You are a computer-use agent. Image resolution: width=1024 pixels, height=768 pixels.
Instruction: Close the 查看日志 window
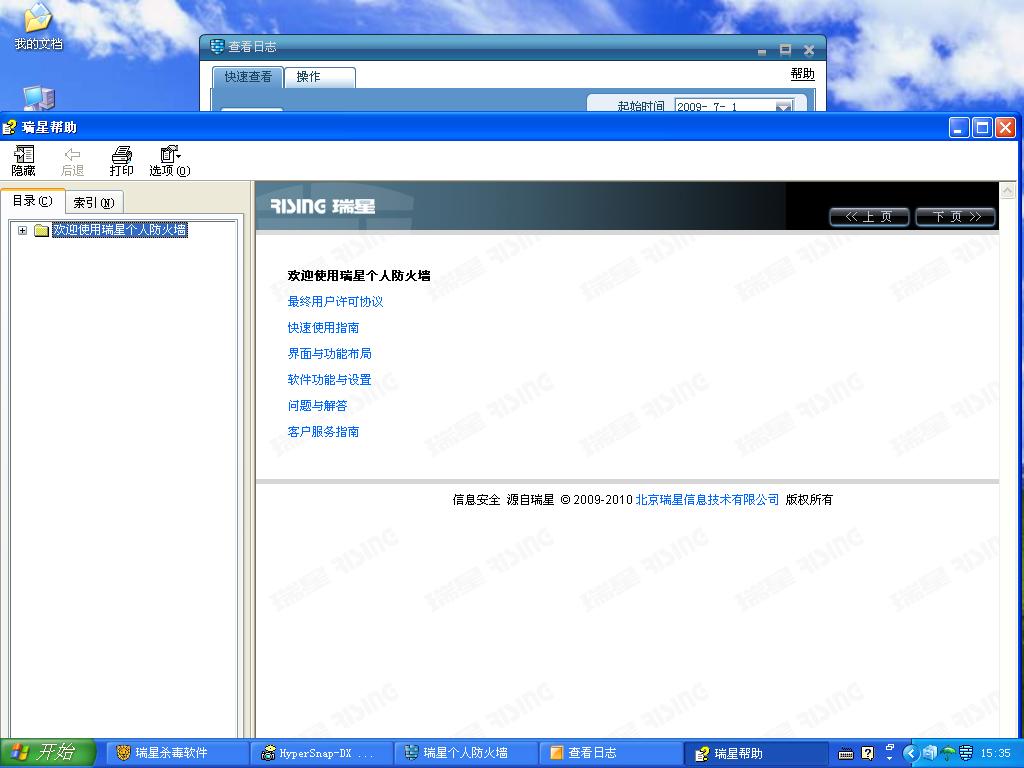[x=808, y=50]
